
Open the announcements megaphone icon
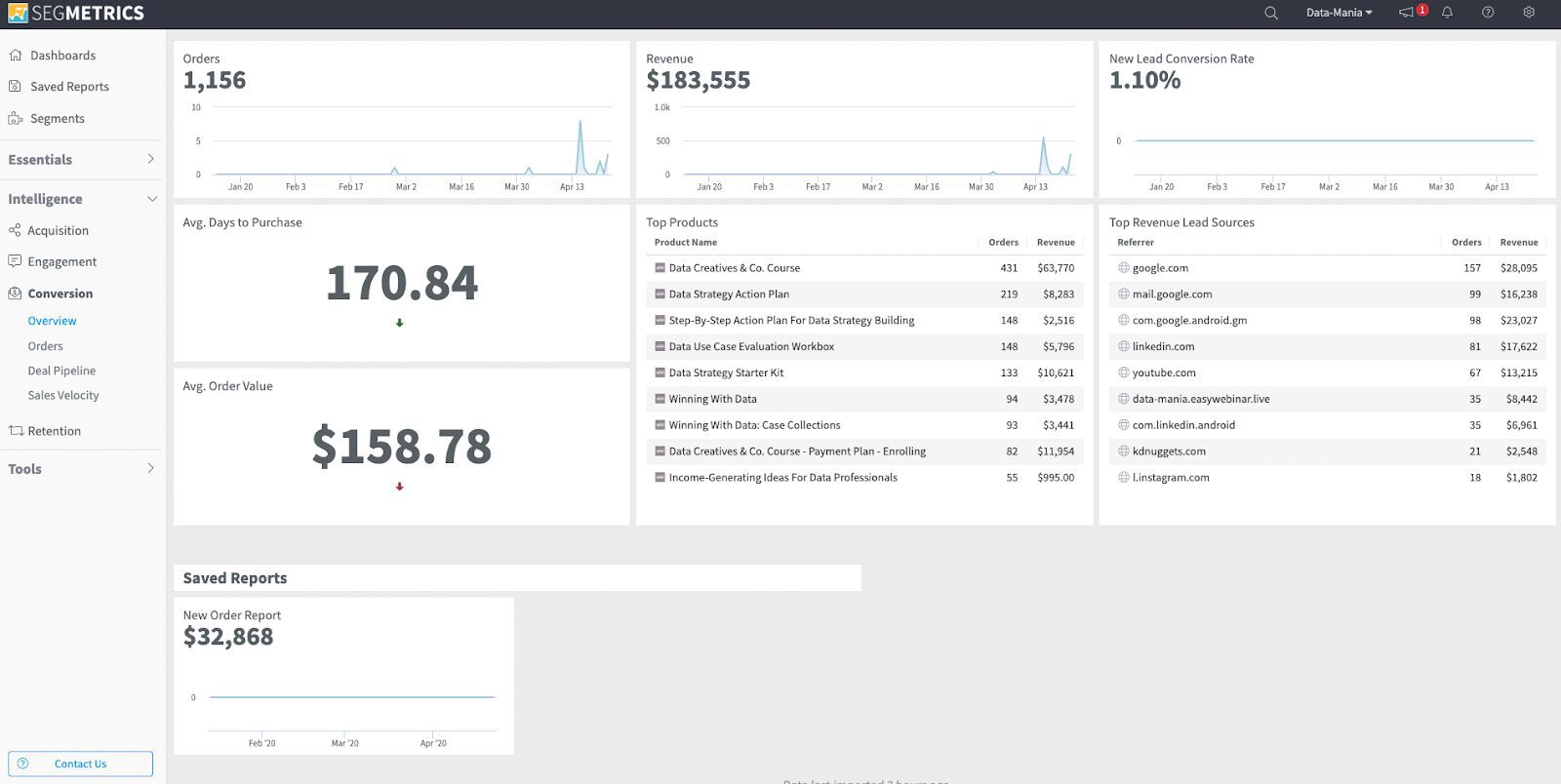pyautogui.click(x=1406, y=13)
